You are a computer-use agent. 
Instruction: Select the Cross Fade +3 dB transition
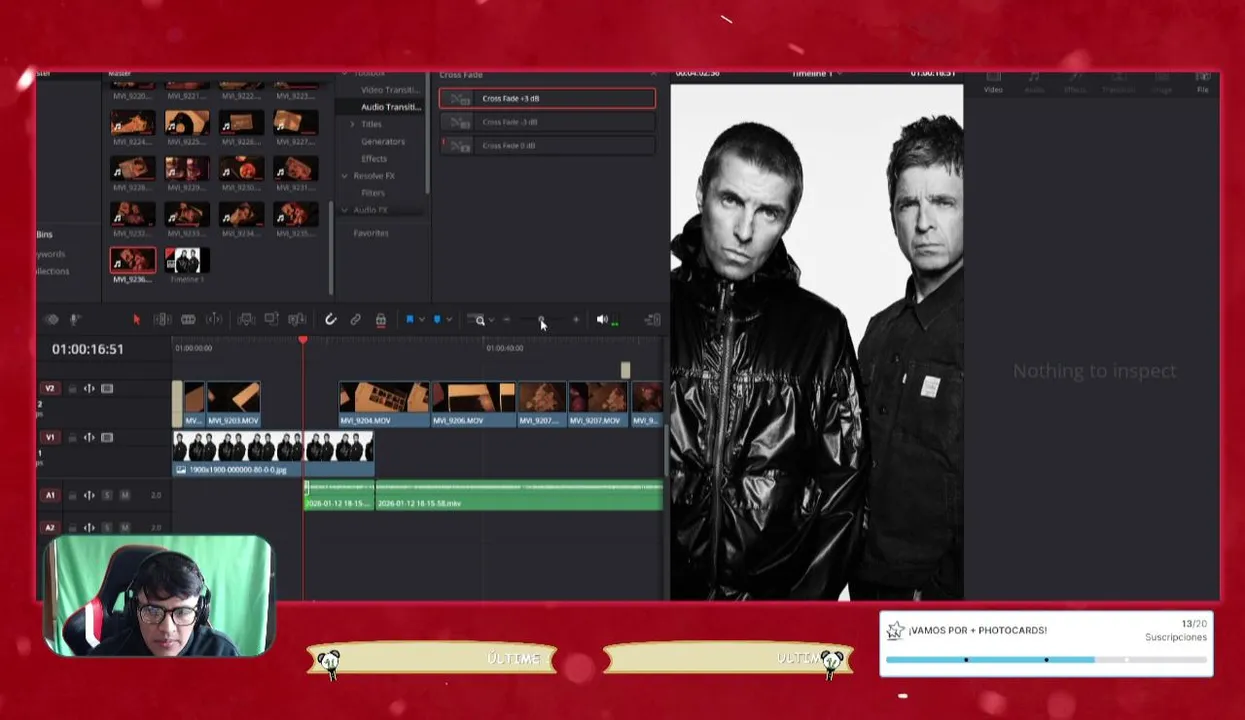point(547,99)
